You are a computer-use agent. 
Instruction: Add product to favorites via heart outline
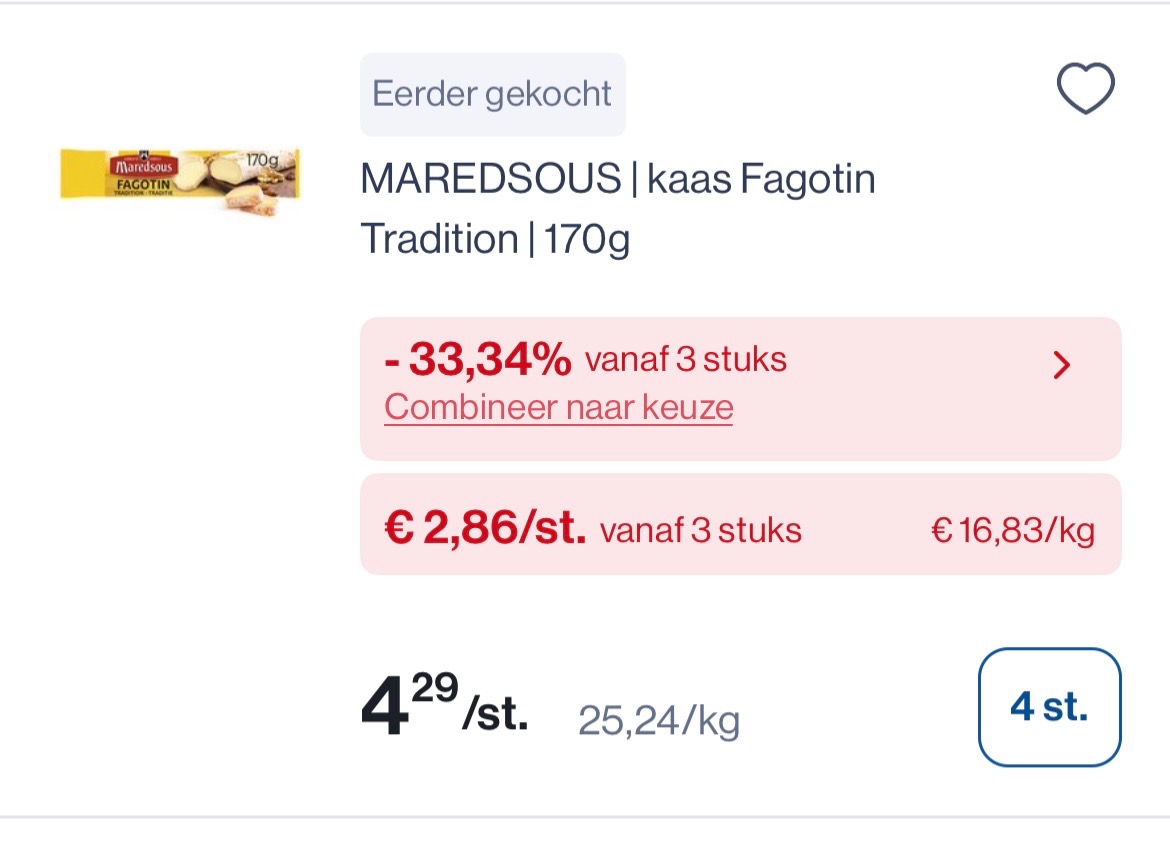[x=1084, y=87]
